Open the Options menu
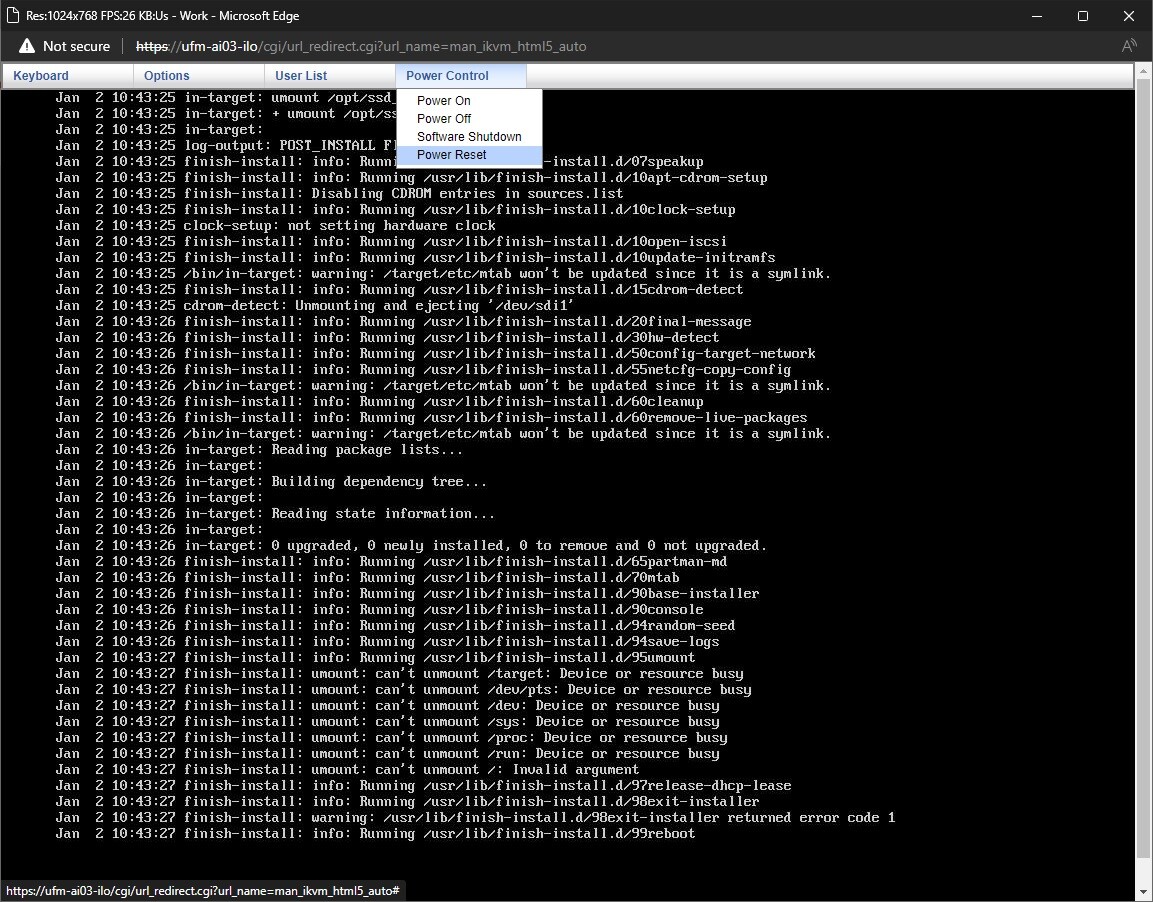The image size is (1153, 902). tap(166, 75)
